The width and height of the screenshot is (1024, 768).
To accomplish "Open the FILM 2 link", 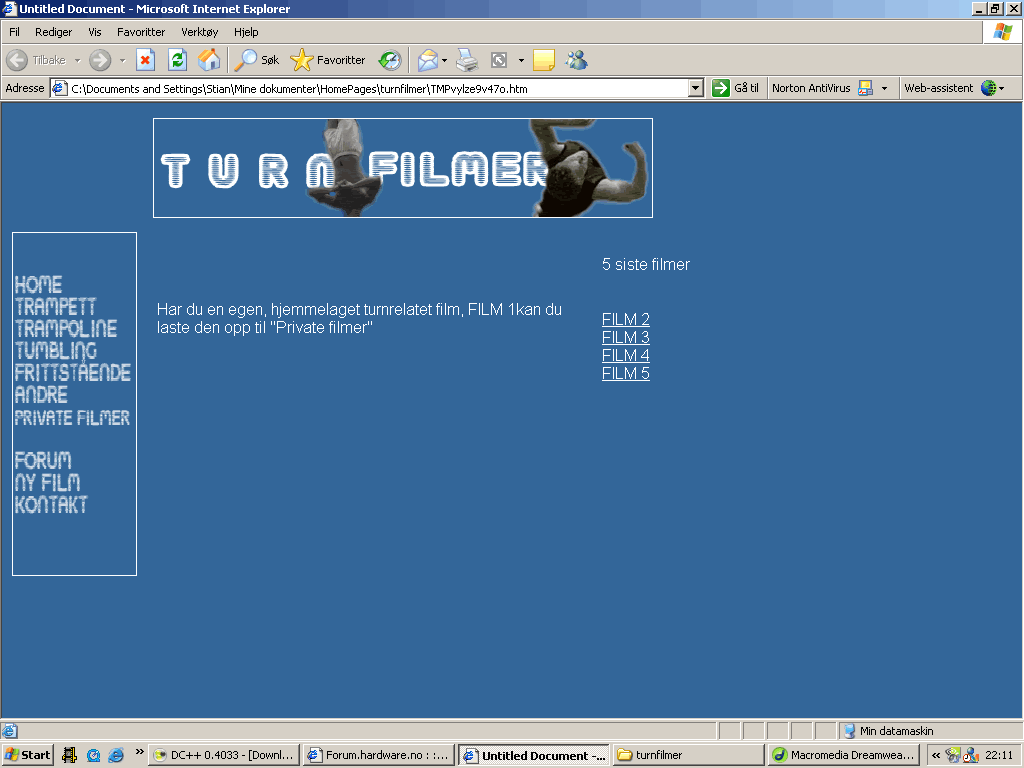I will pos(626,319).
